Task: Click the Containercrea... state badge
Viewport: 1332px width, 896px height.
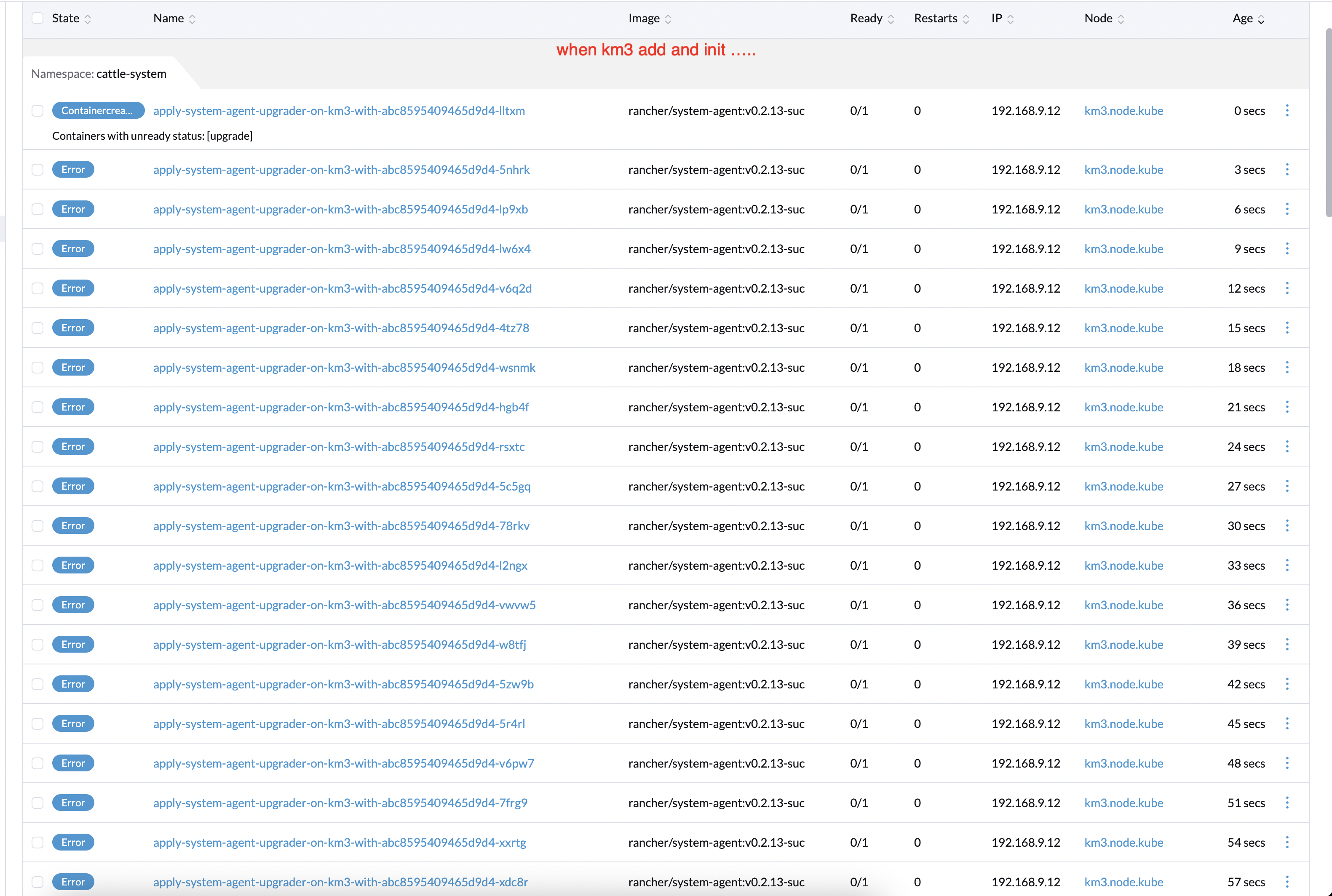Action: 98,110
